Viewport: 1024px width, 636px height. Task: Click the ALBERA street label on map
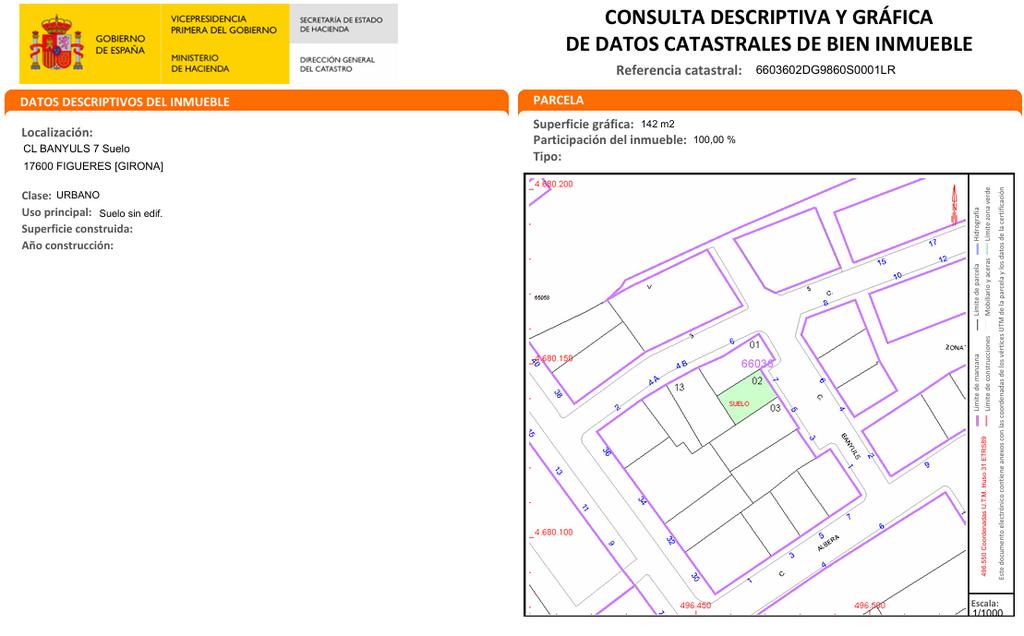(825, 541)
